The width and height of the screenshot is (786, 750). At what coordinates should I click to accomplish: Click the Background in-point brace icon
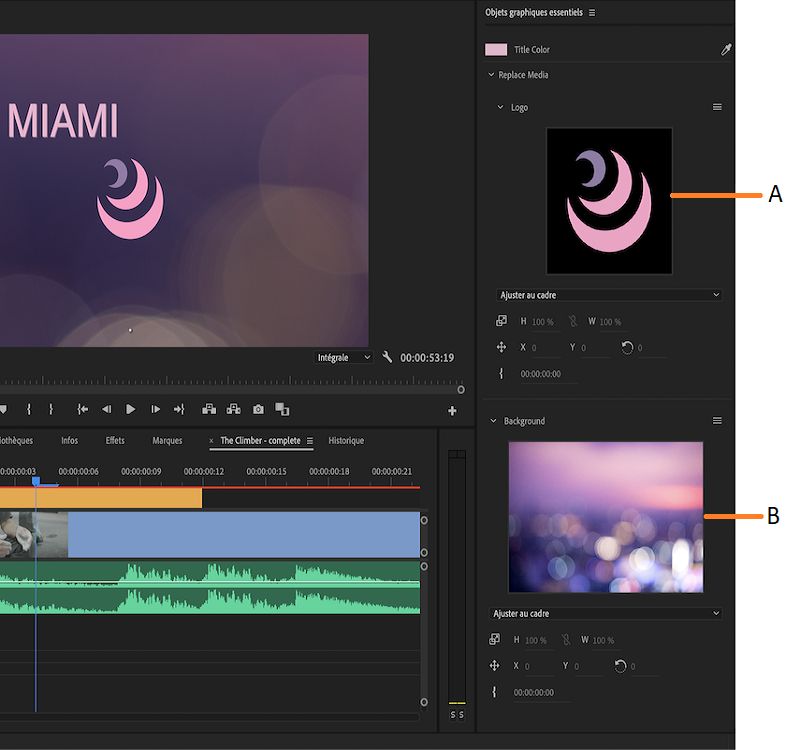coord(494,692)
